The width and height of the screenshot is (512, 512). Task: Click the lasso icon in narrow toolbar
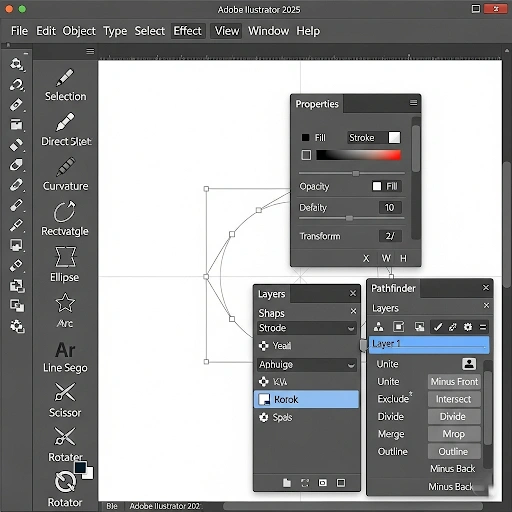pyautogui.click(x=16, y=85)
